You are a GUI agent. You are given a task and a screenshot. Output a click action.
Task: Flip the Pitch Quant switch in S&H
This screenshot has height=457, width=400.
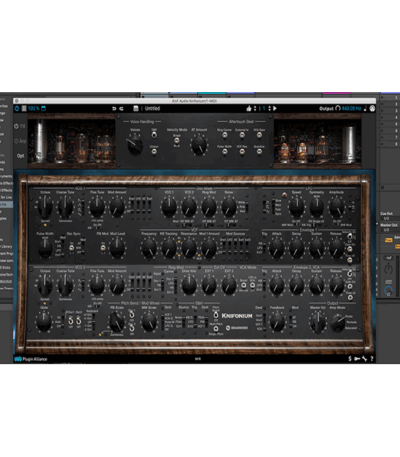point(216,315)
